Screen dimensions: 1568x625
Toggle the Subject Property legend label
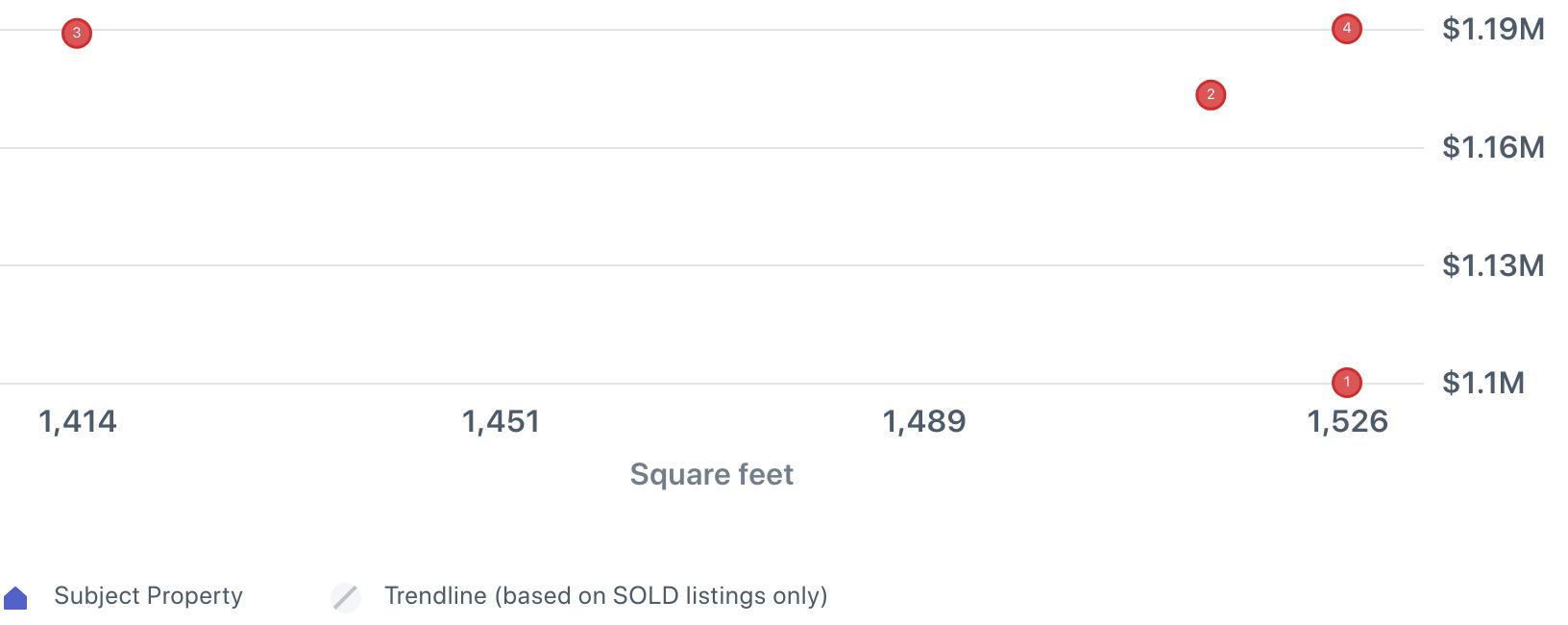(148, 596)
